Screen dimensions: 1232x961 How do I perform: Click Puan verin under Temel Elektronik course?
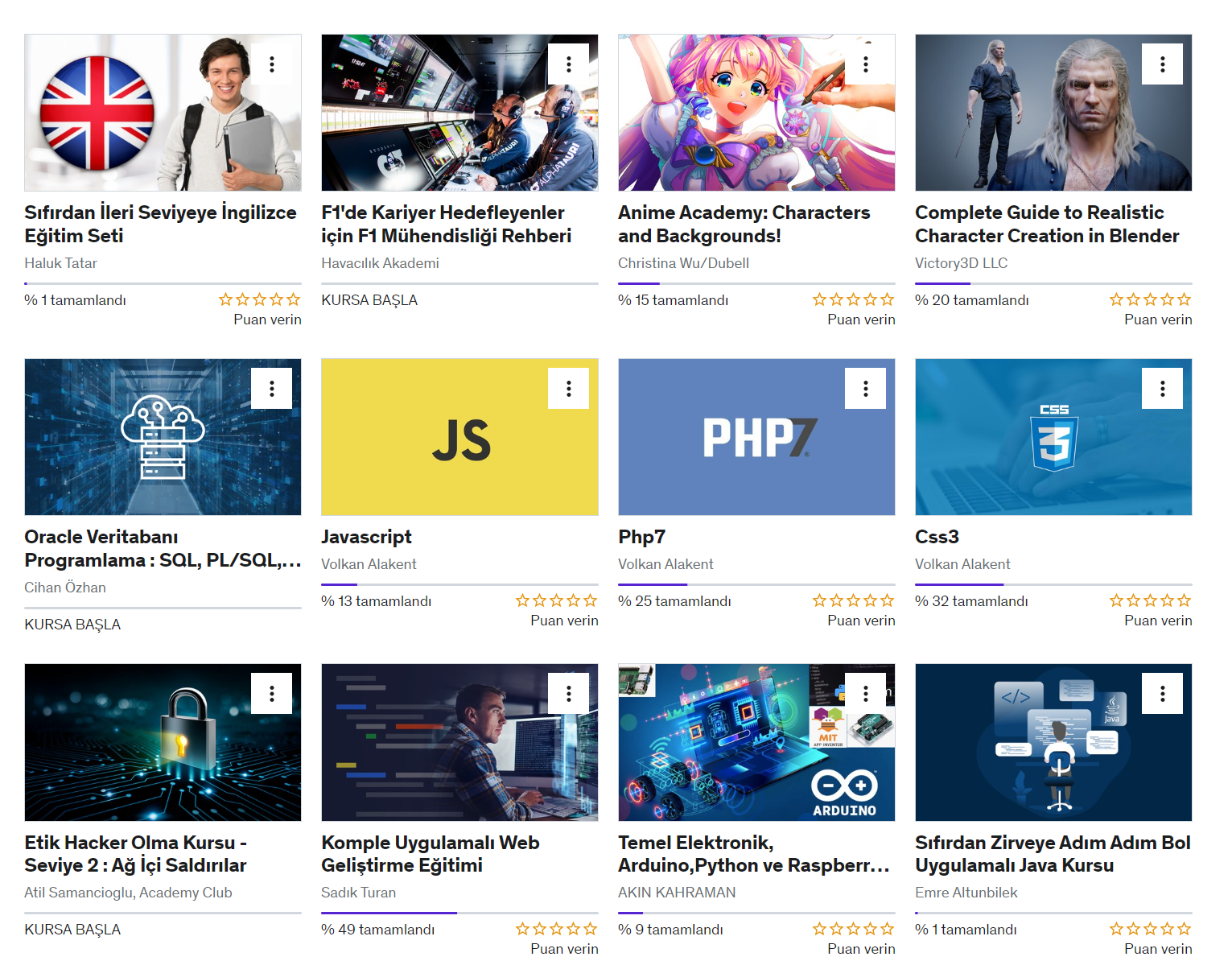[x=861, y=949]
